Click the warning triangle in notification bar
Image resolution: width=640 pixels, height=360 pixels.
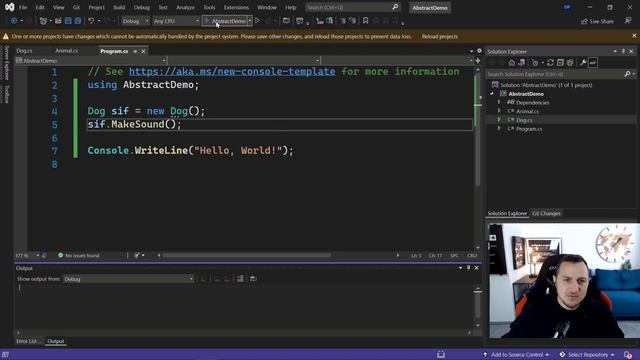coord(6,36)
